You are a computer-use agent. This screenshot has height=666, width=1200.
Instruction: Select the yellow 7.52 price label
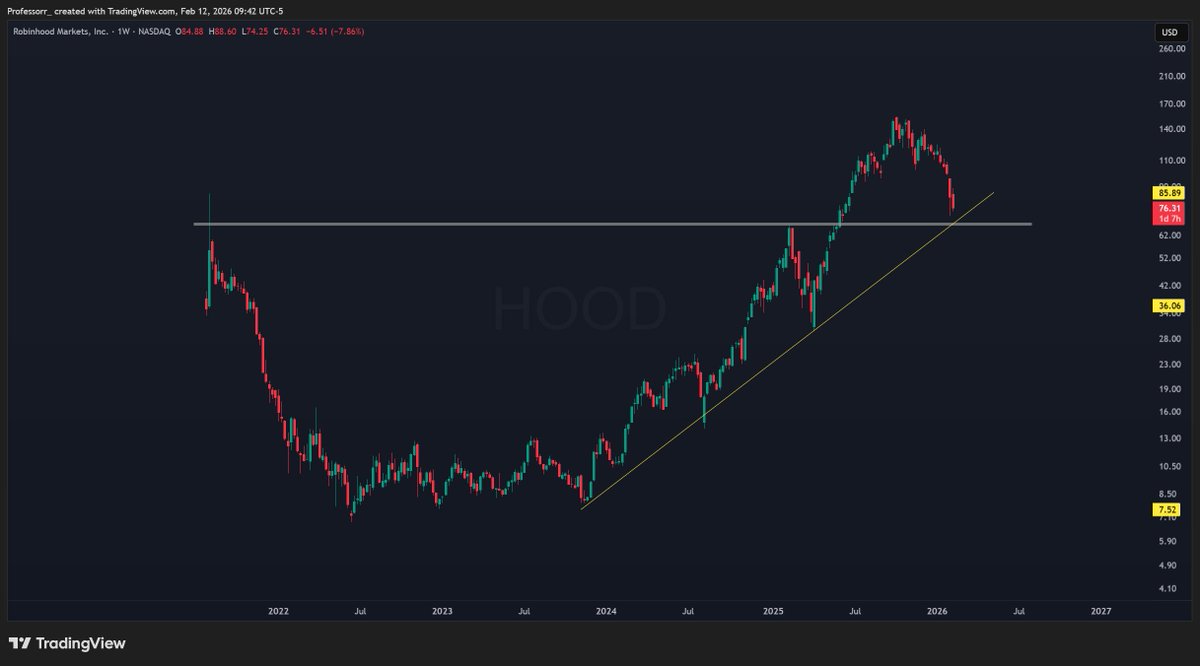pos(1168,509)
